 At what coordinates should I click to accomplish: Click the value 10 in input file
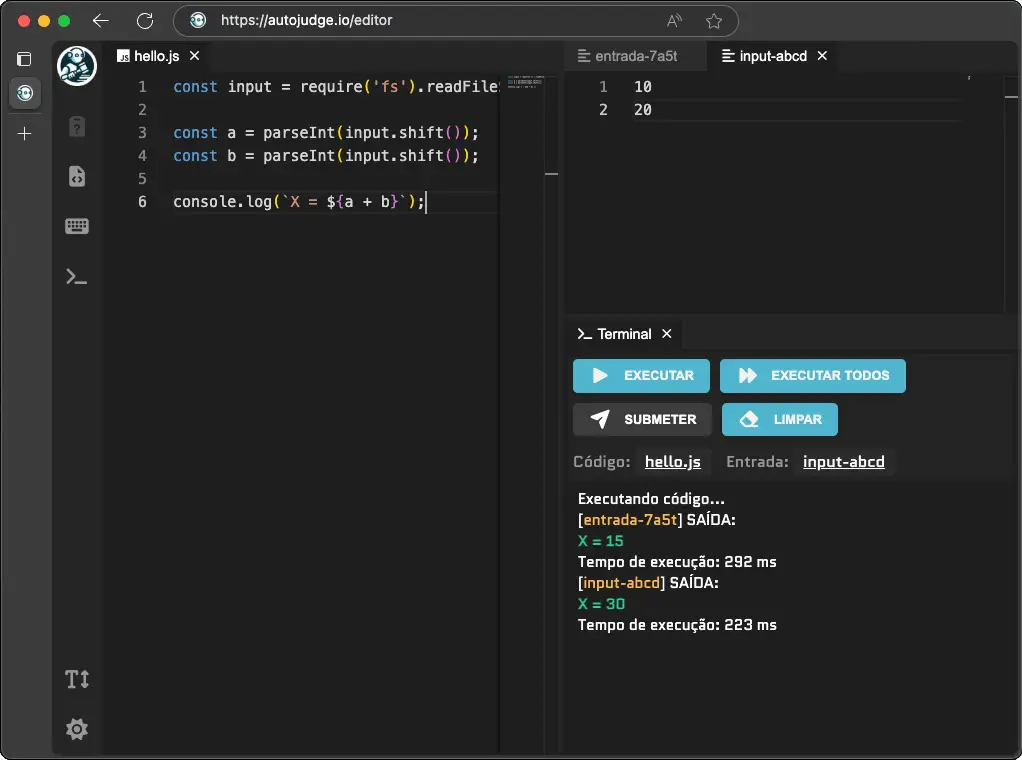click(643, 87)
